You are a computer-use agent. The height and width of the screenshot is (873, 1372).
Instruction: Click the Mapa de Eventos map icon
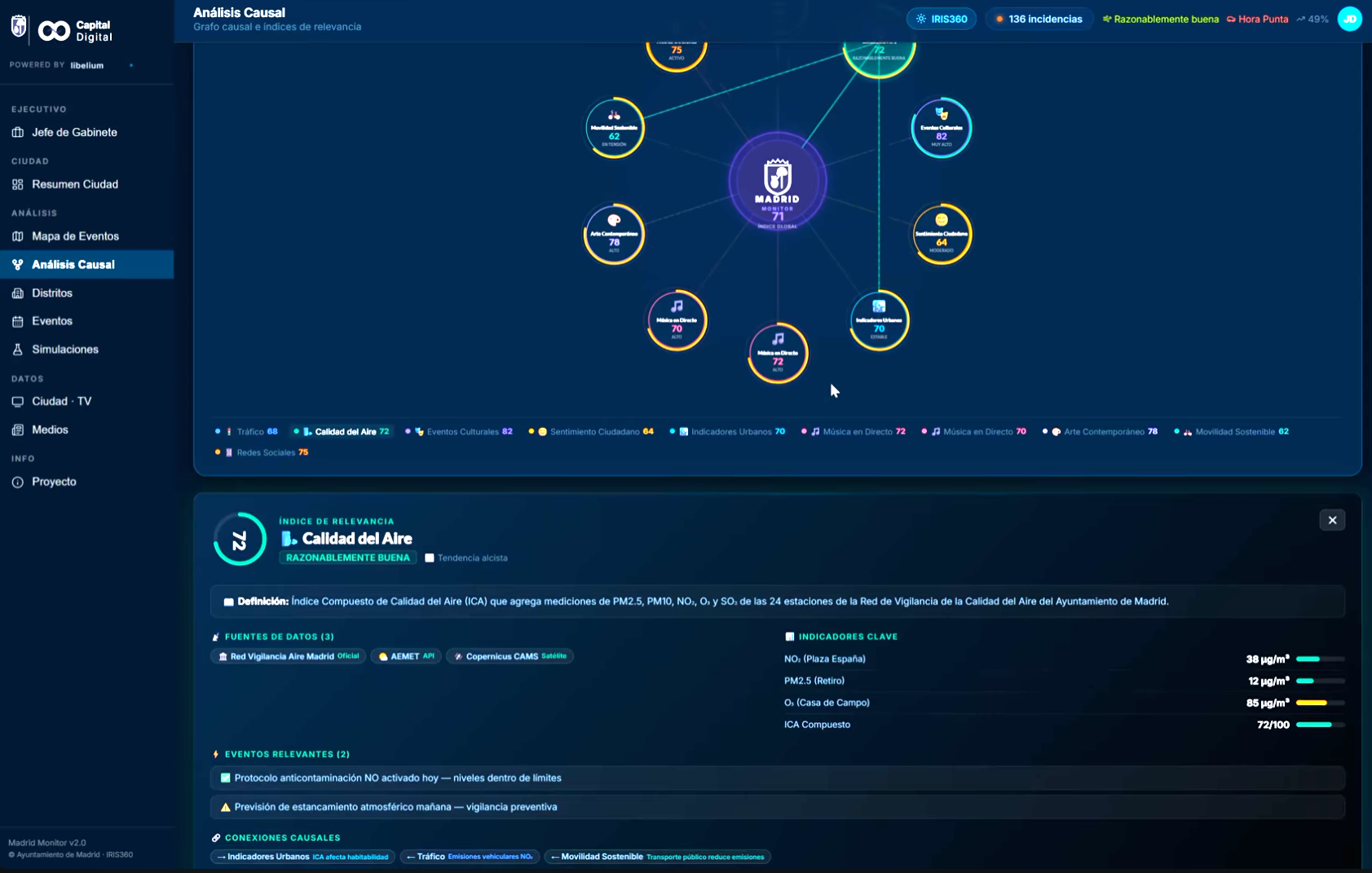point(18,236)
